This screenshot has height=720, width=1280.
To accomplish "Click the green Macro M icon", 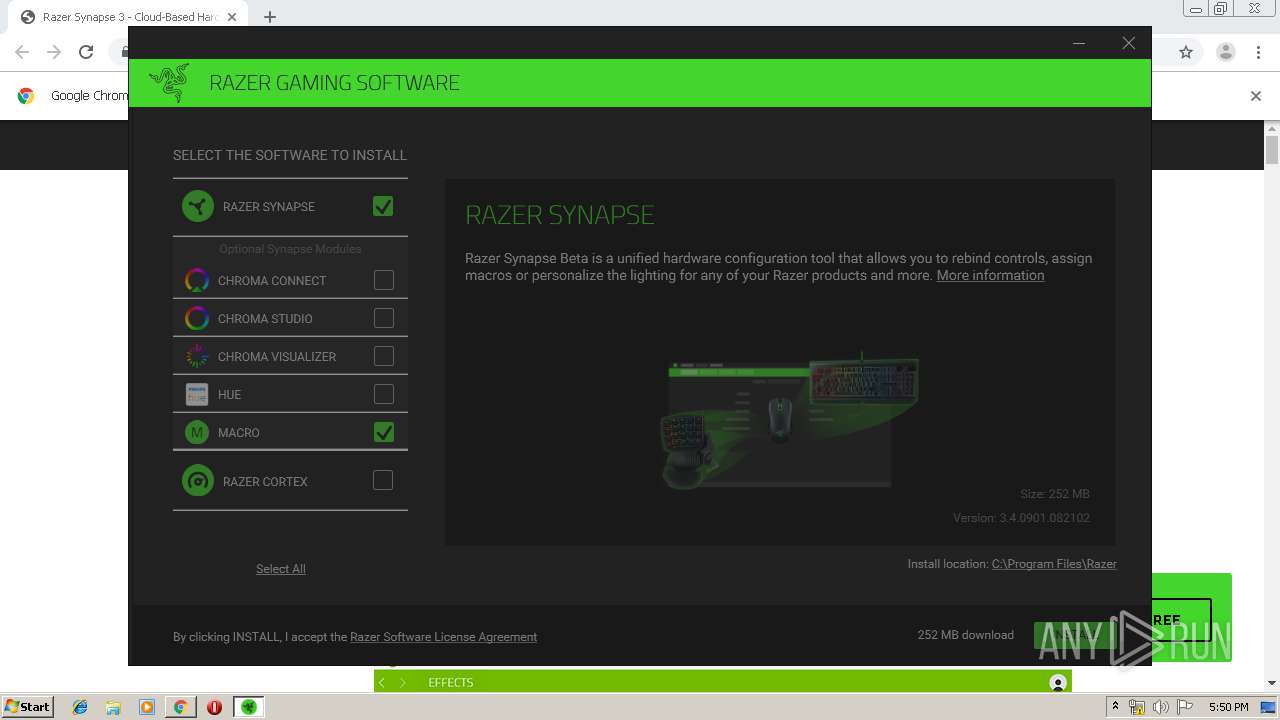I will tap(197, 433).
